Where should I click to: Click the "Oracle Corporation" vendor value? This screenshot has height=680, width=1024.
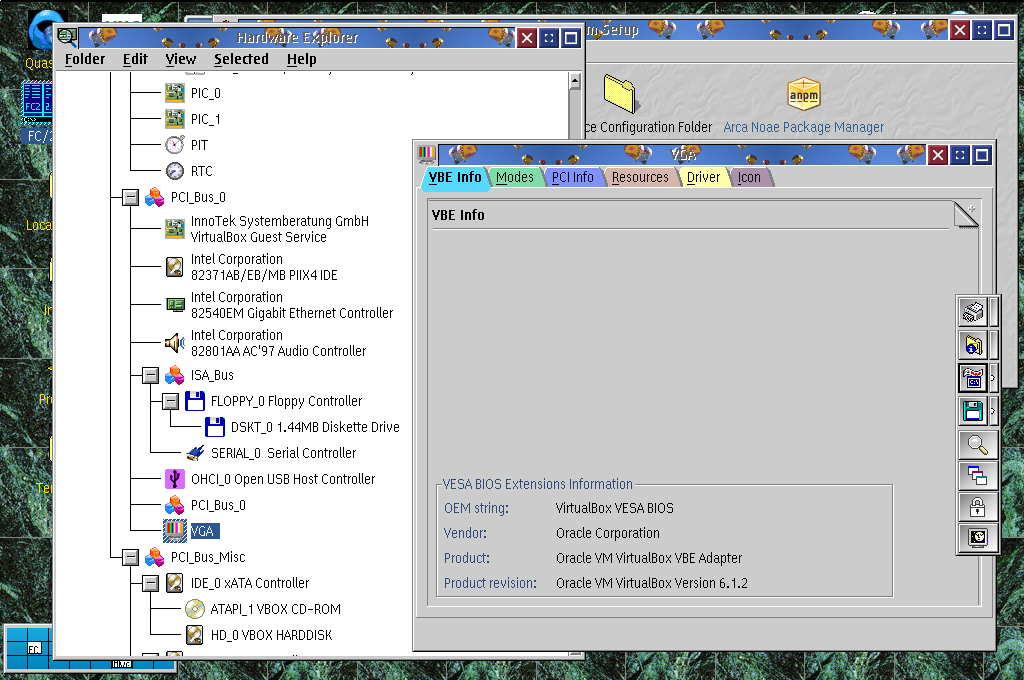click(x=608, y=533)
